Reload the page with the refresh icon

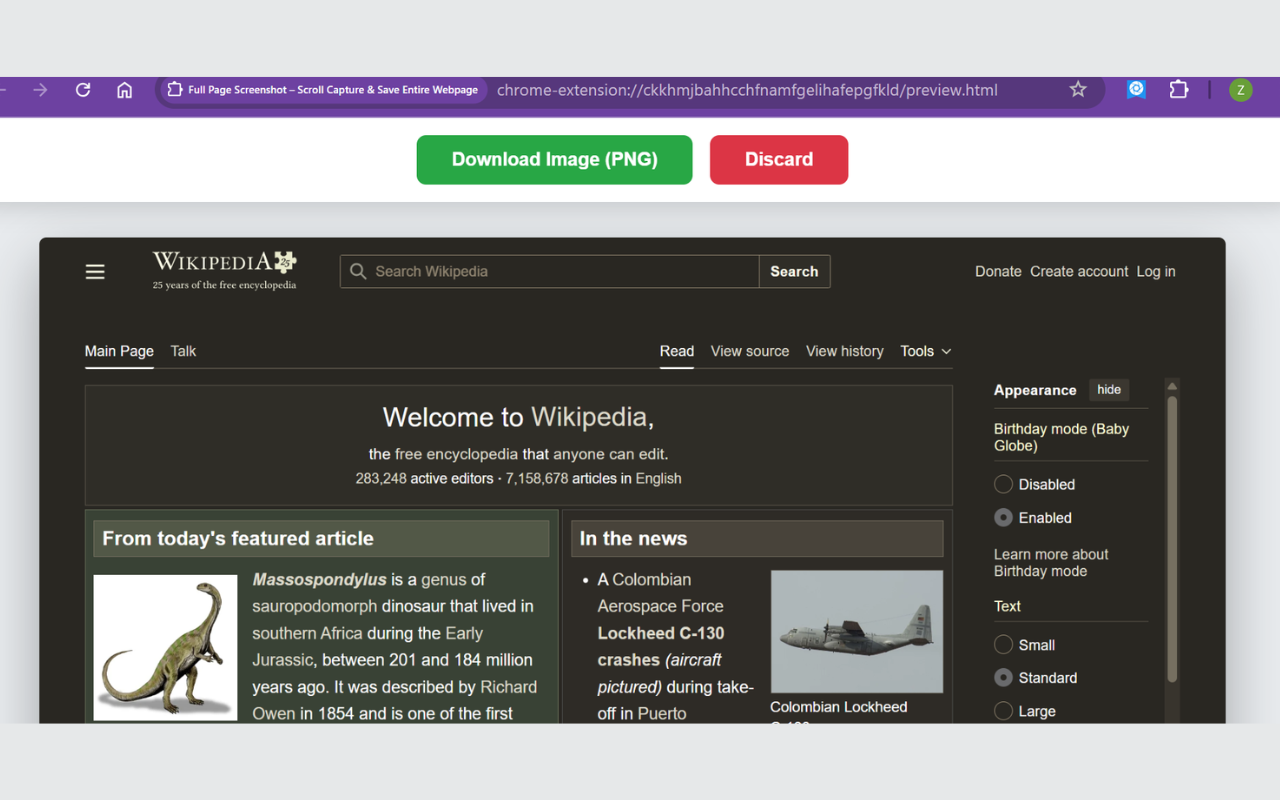coord(83,90)
